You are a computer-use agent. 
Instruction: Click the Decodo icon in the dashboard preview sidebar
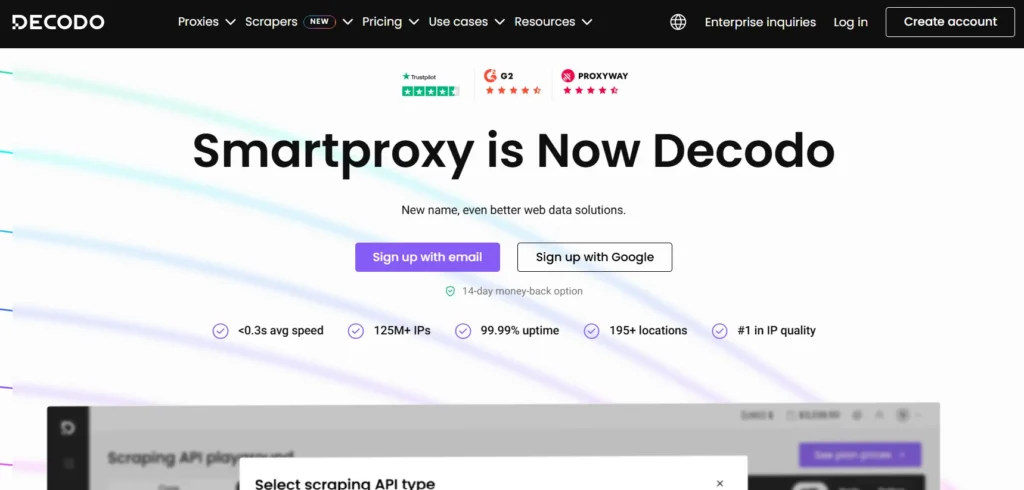point(68,428)
